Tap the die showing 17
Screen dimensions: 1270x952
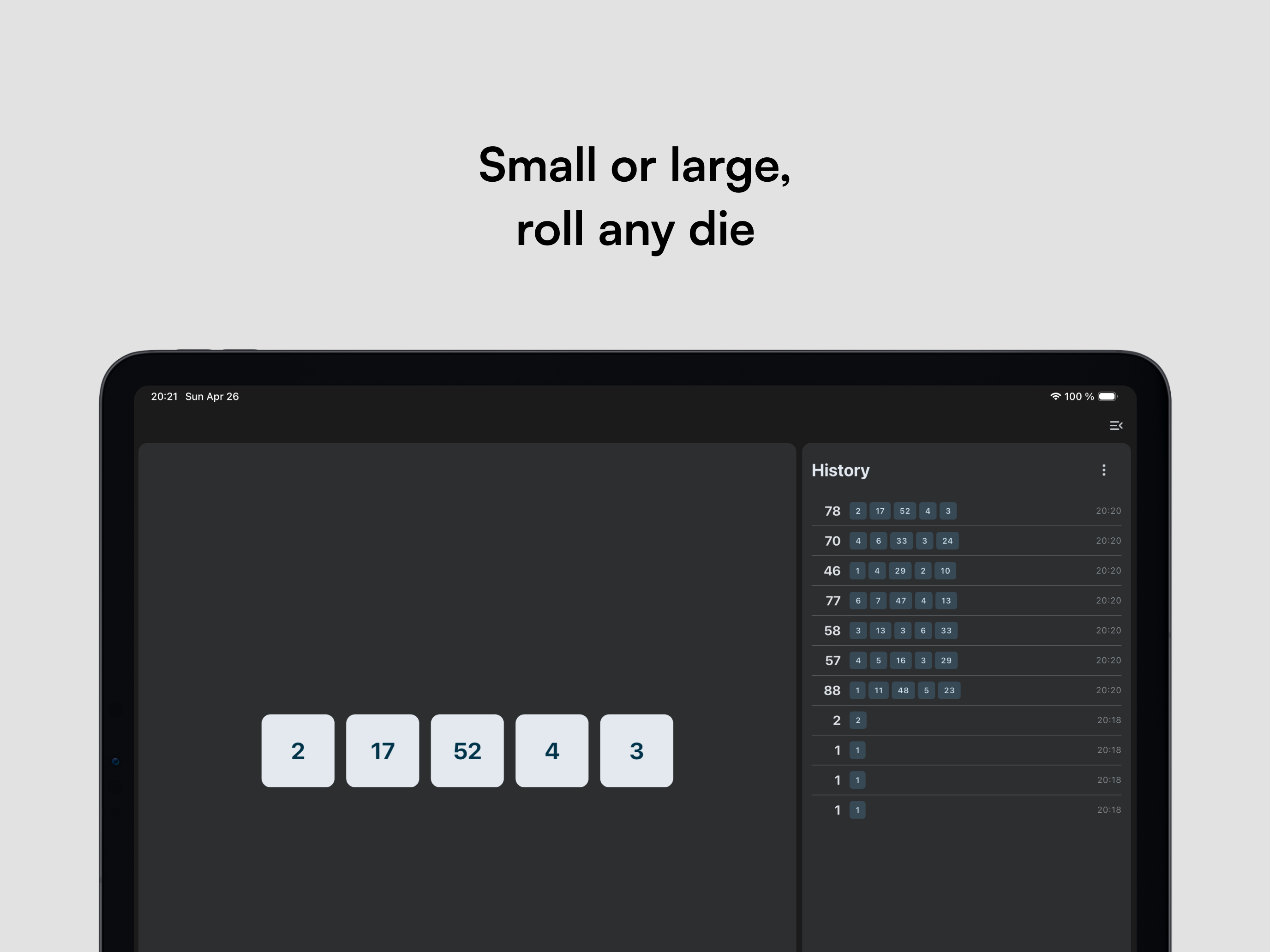383,750
